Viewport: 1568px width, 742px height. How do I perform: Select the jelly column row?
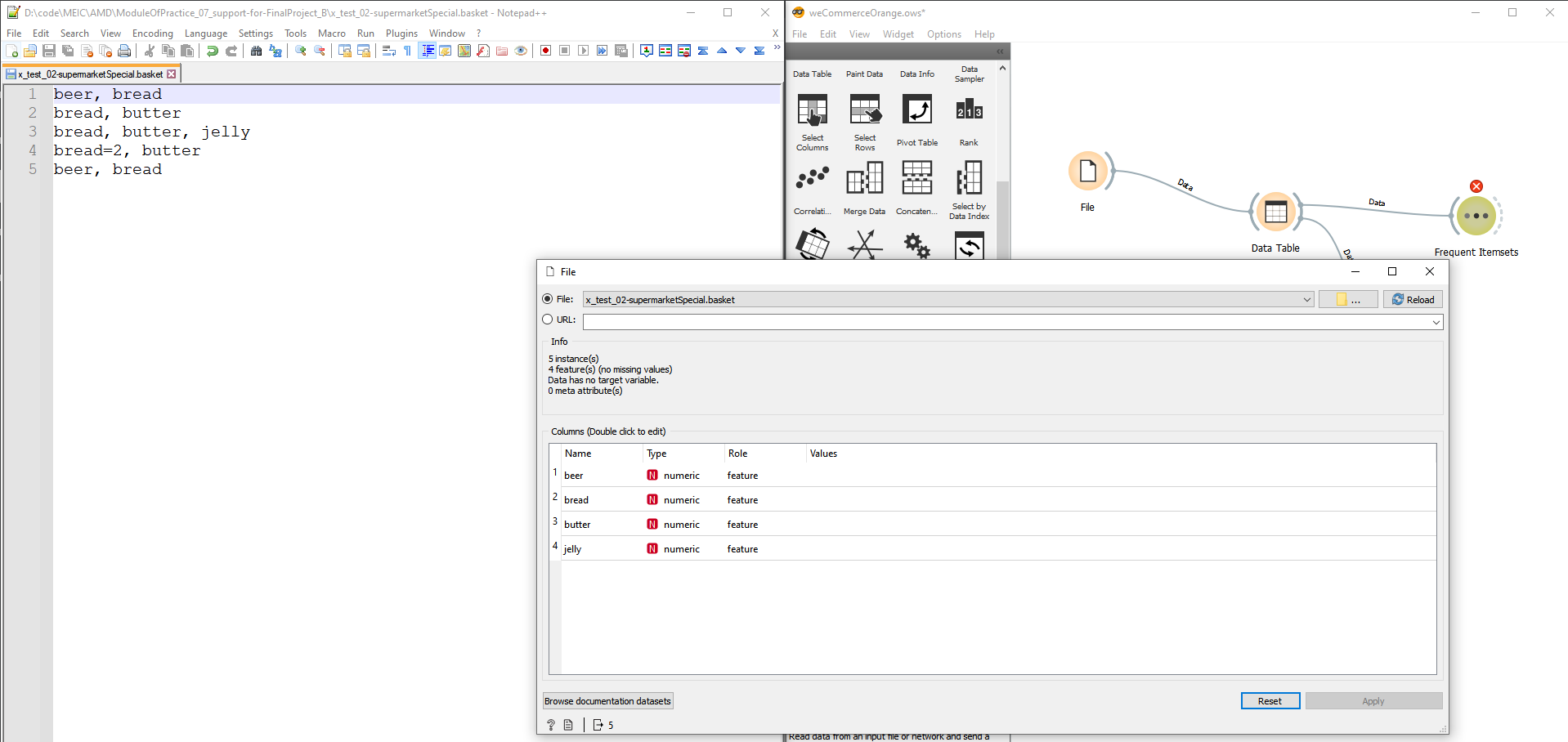click(992, 549)
